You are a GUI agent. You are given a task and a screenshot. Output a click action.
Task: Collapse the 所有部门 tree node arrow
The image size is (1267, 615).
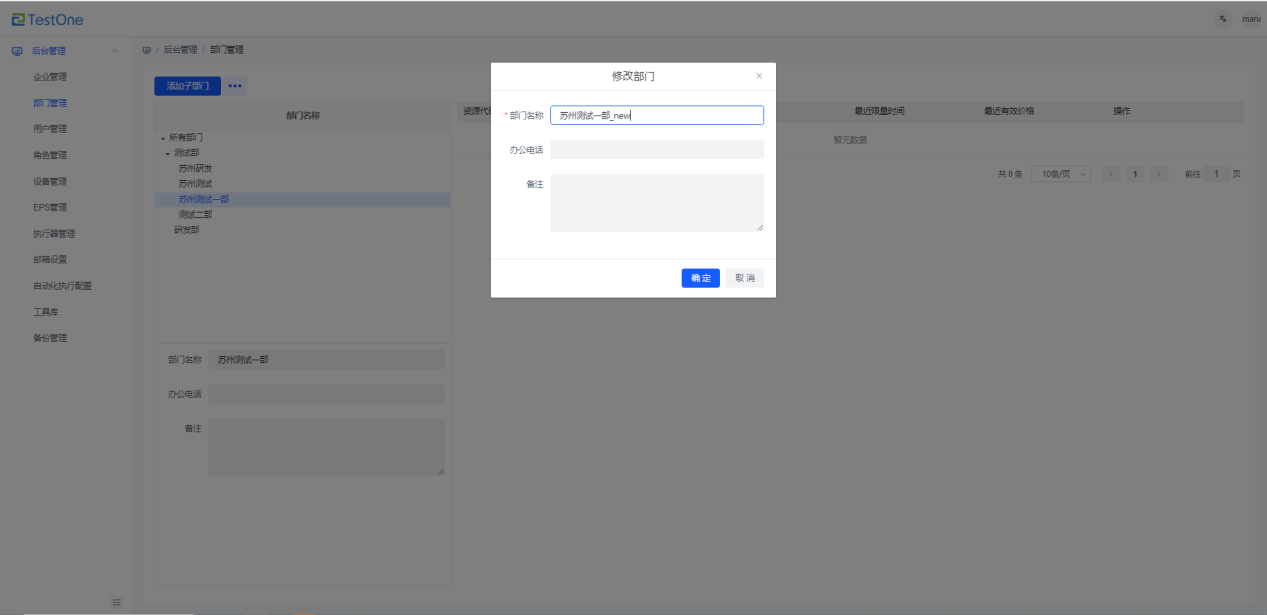(162, 137)
